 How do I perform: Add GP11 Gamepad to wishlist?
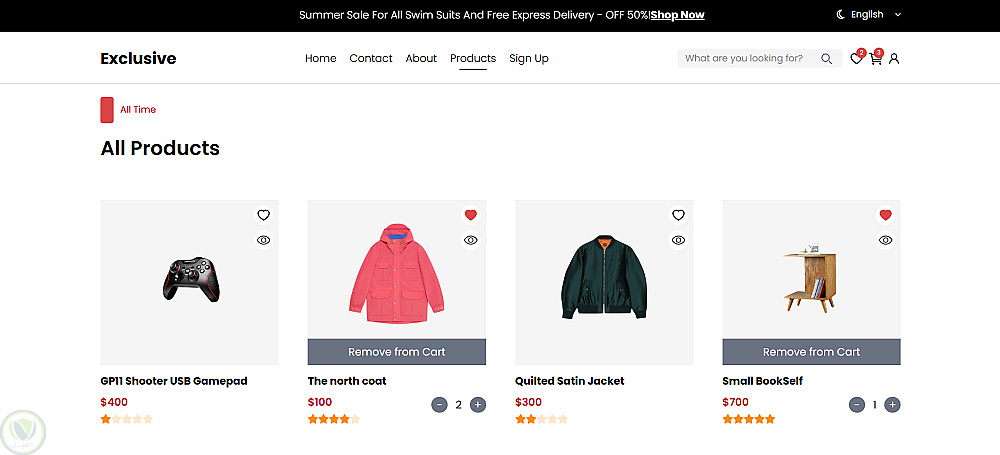pyautogui.click(x=263, y=215)
